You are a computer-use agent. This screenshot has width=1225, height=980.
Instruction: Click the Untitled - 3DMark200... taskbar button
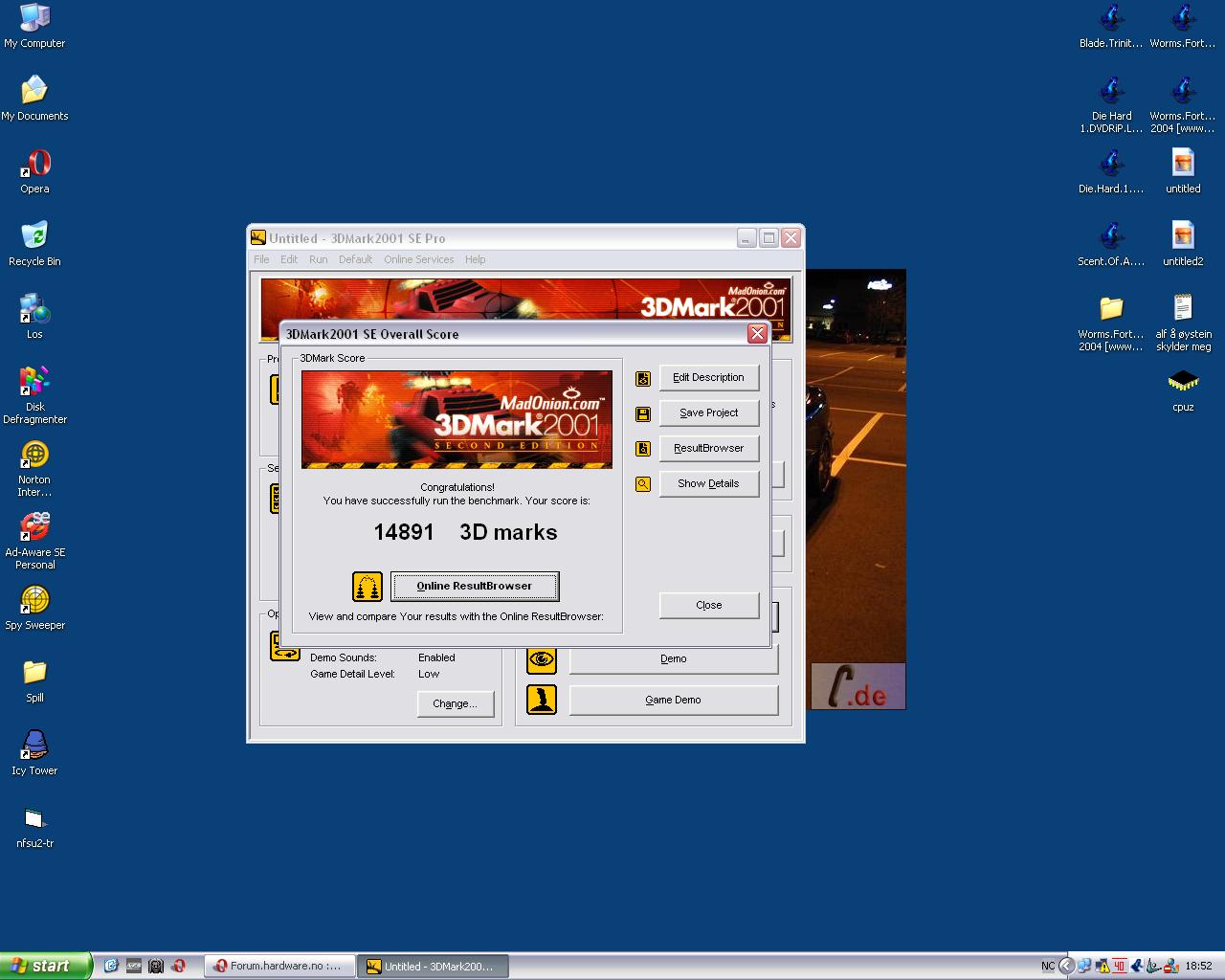pos(433,967)
